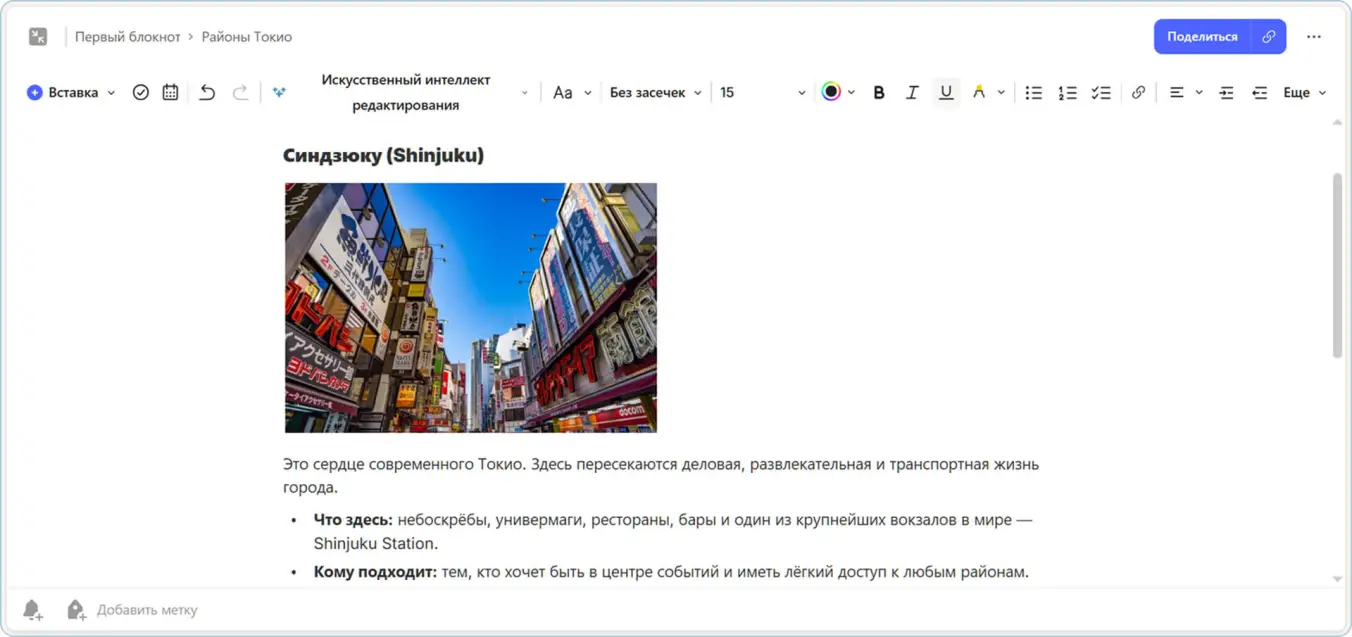
Task: Enable bulleted list formatting
Action: pos(1033,92)
